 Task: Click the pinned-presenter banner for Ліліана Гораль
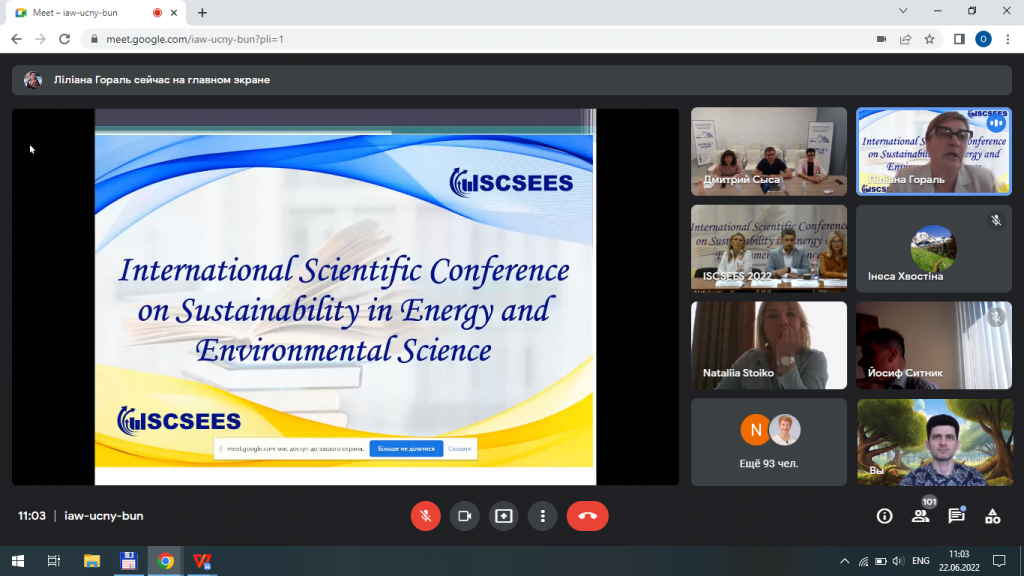point(512,80)
